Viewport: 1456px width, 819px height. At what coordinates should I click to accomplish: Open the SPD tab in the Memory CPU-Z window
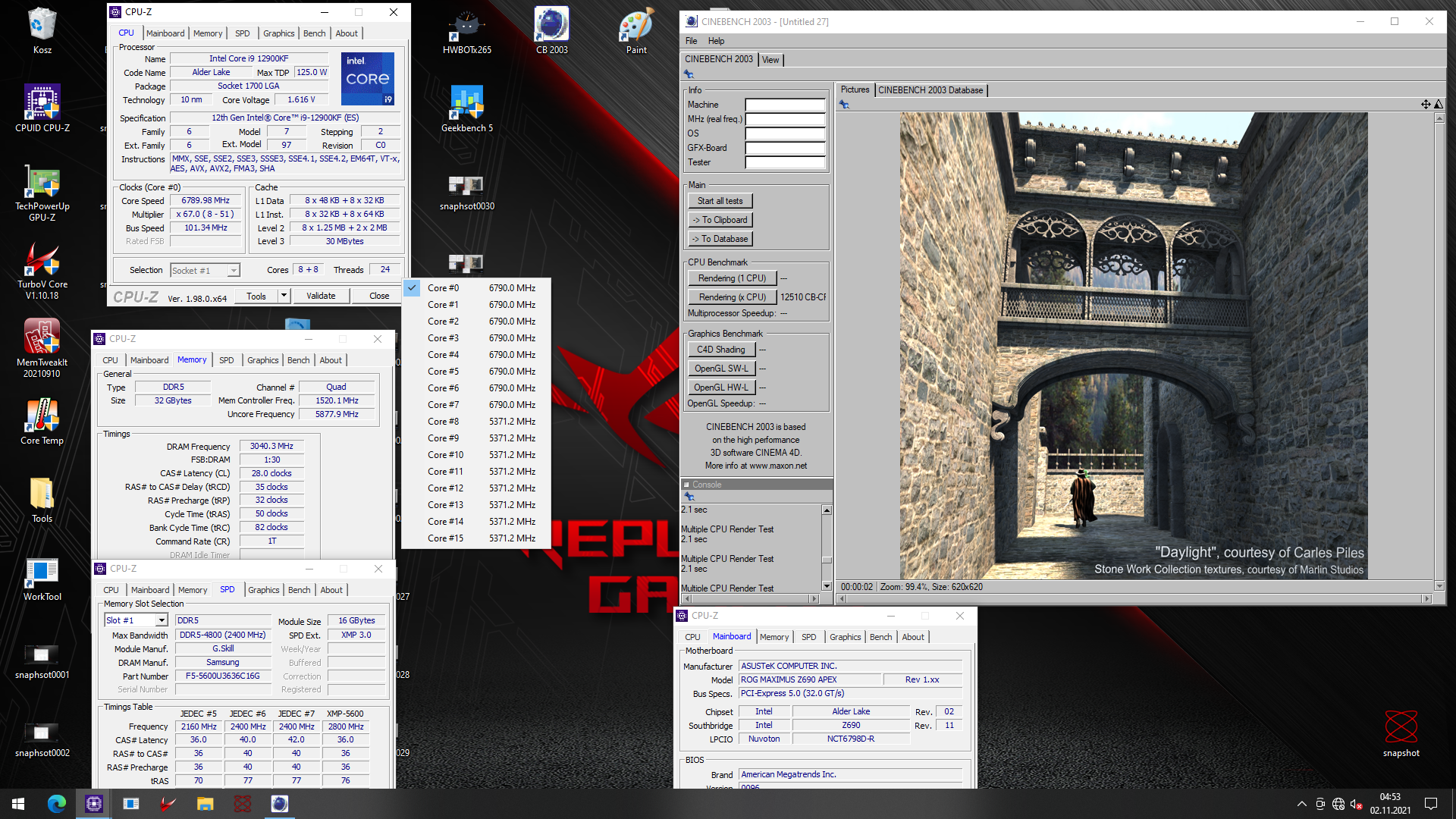pyautogui.click(x=226, y=360)
